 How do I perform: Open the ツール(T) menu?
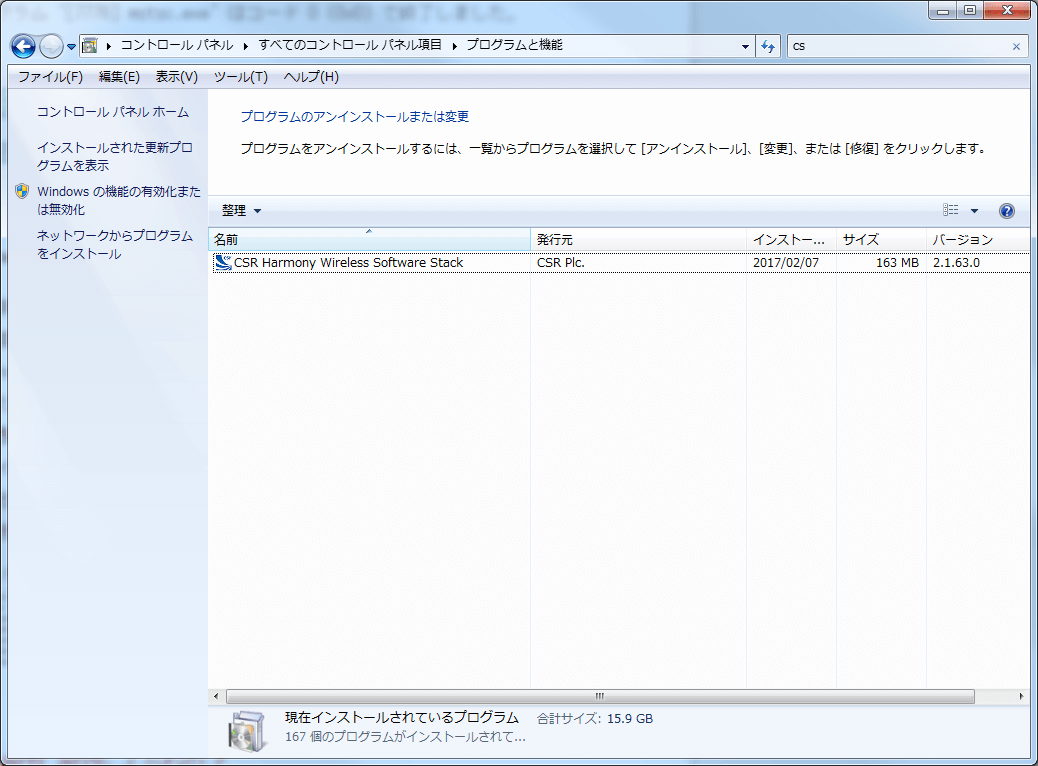click(240, 77)
